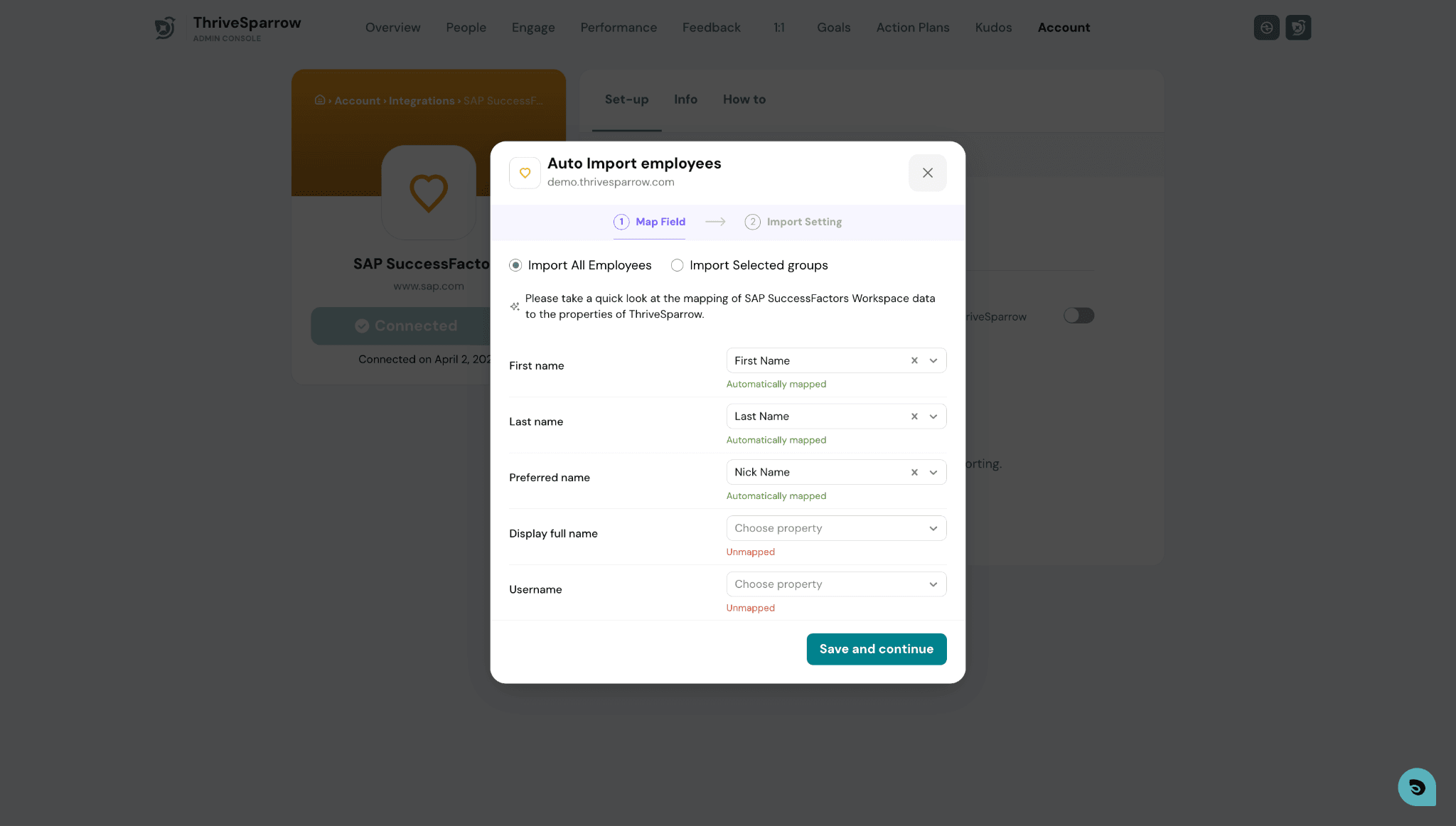Select Import Selected groups radio option
Viewport: 1456px width, 826px height.
point(677,265)
